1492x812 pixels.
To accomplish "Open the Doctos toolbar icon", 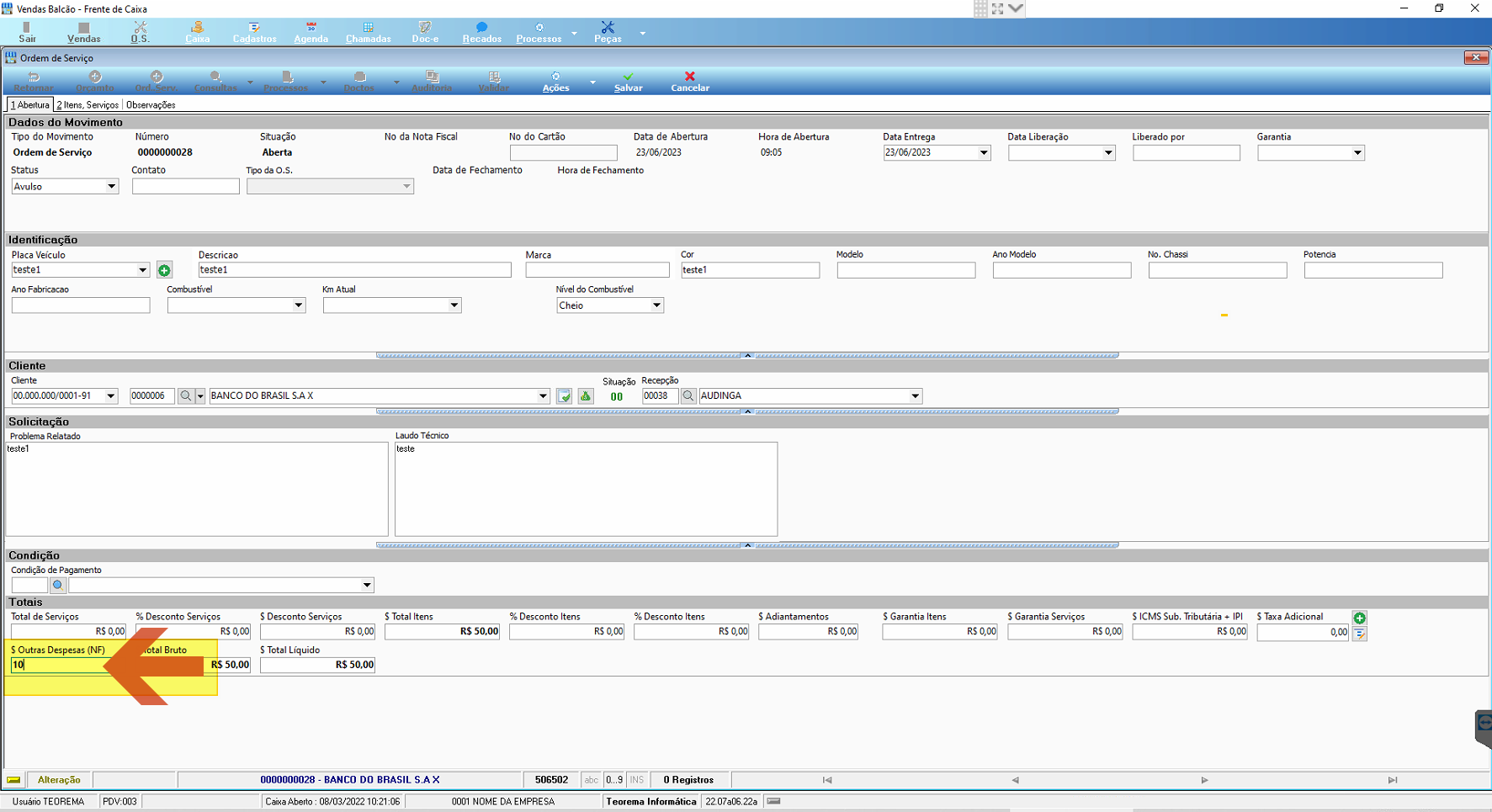I will point(359,82).
